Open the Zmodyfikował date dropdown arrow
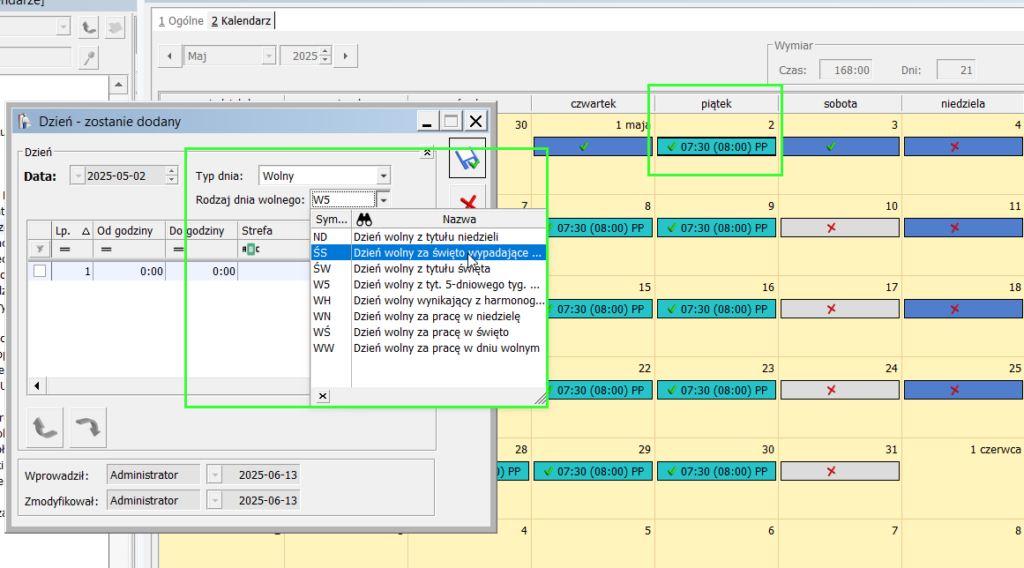 pyautogui.click(x=214, y=501)
